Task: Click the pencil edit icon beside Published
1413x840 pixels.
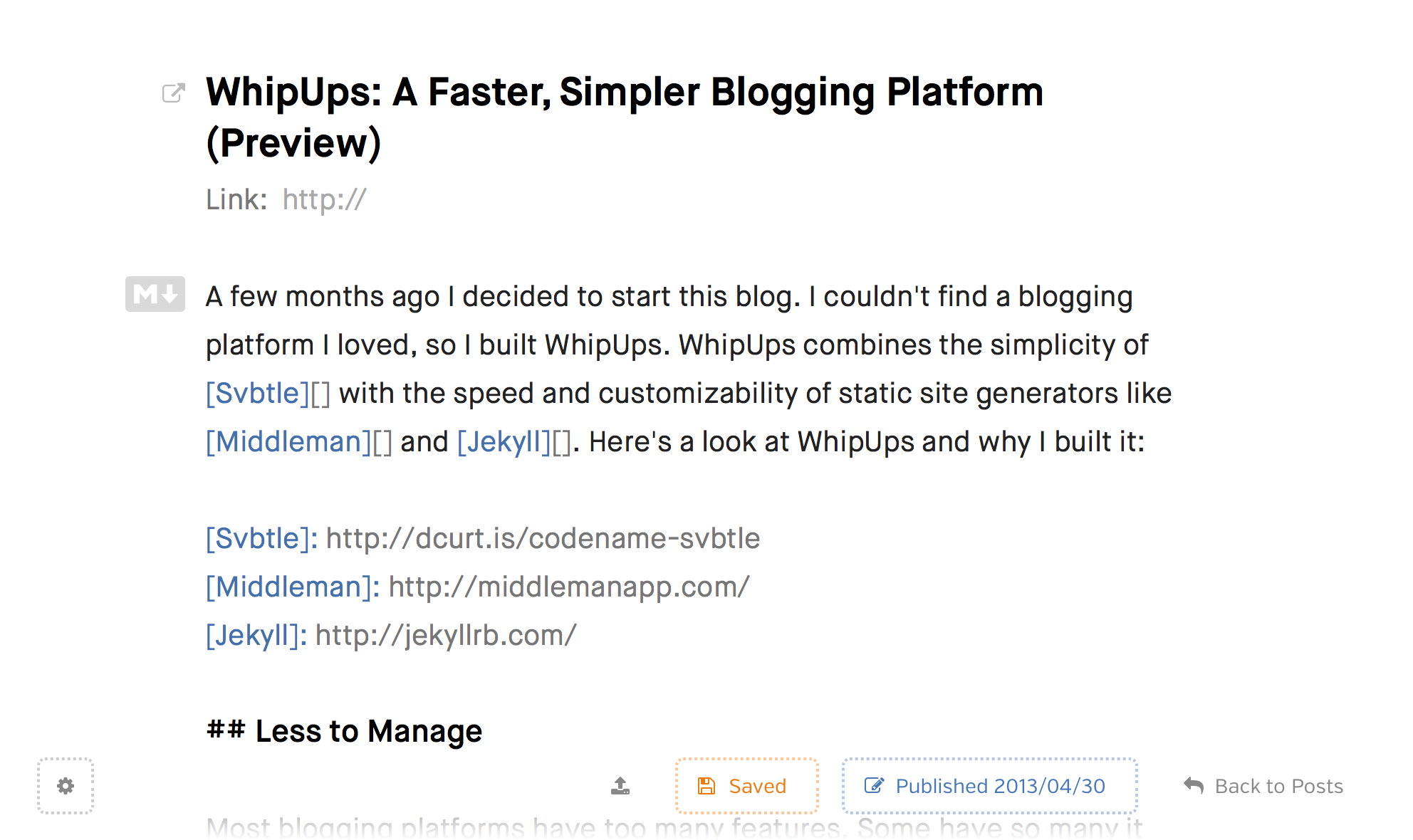Action: pyautogui.click(x=874, y=786)
